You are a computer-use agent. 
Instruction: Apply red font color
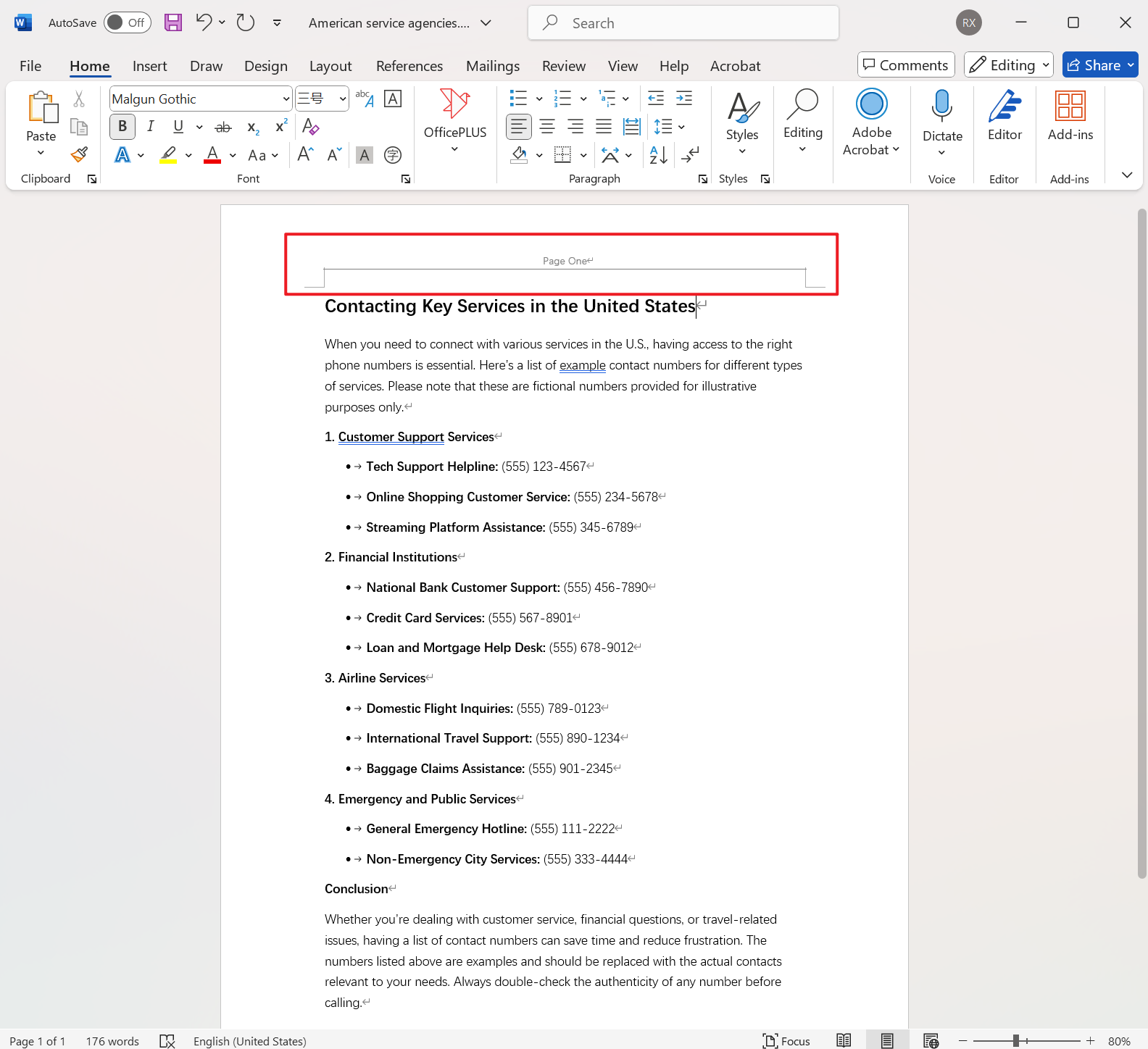pos(212,155)
